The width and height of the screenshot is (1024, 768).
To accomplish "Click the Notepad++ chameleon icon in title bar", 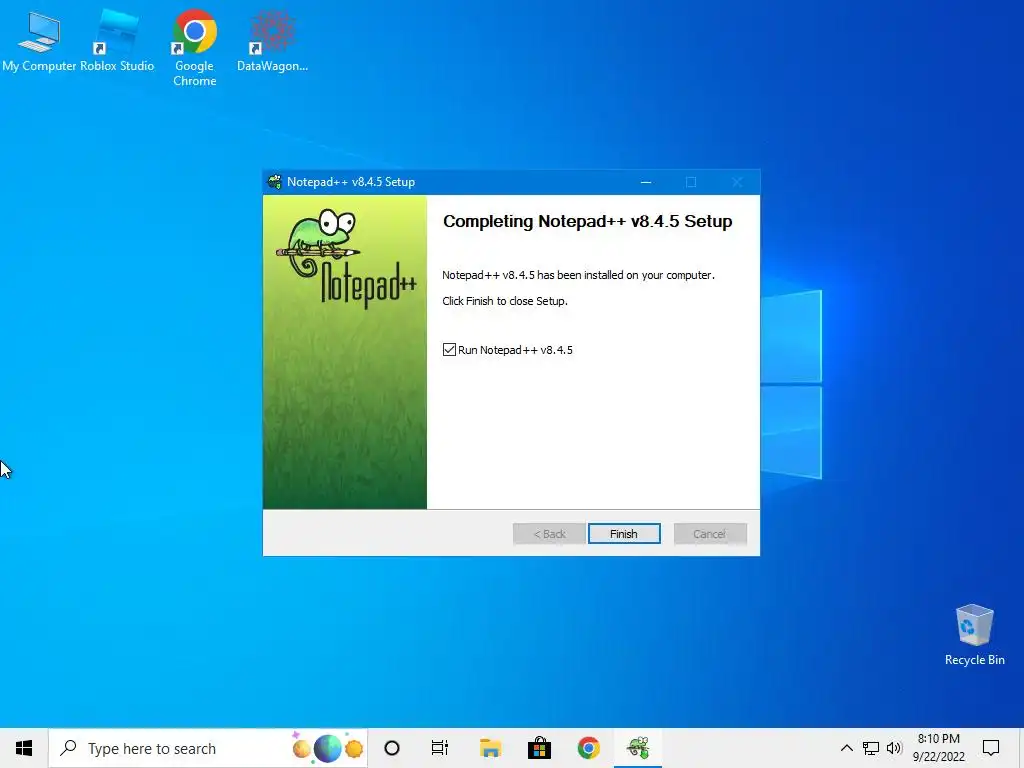I will click(275, 182).
